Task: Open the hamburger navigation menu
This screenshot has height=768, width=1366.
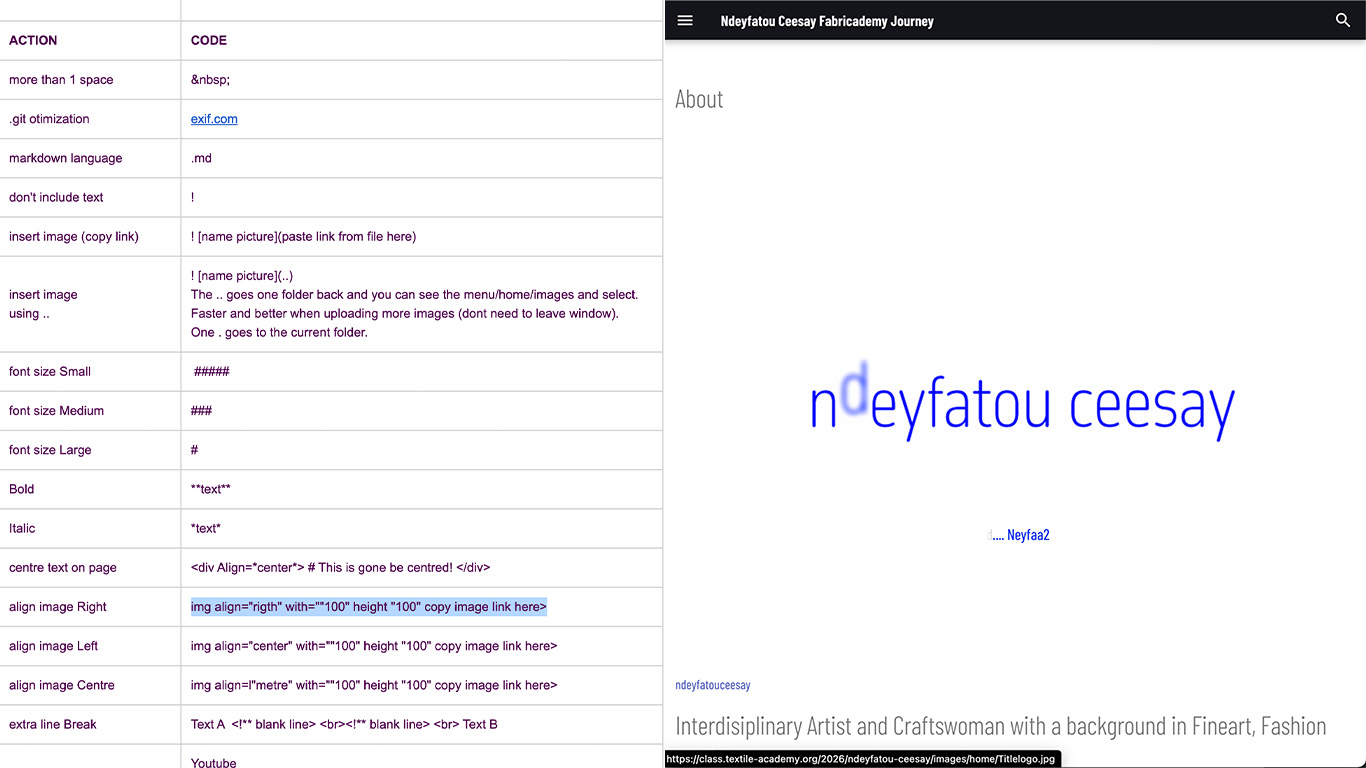Action: click(x=685, y=20)
